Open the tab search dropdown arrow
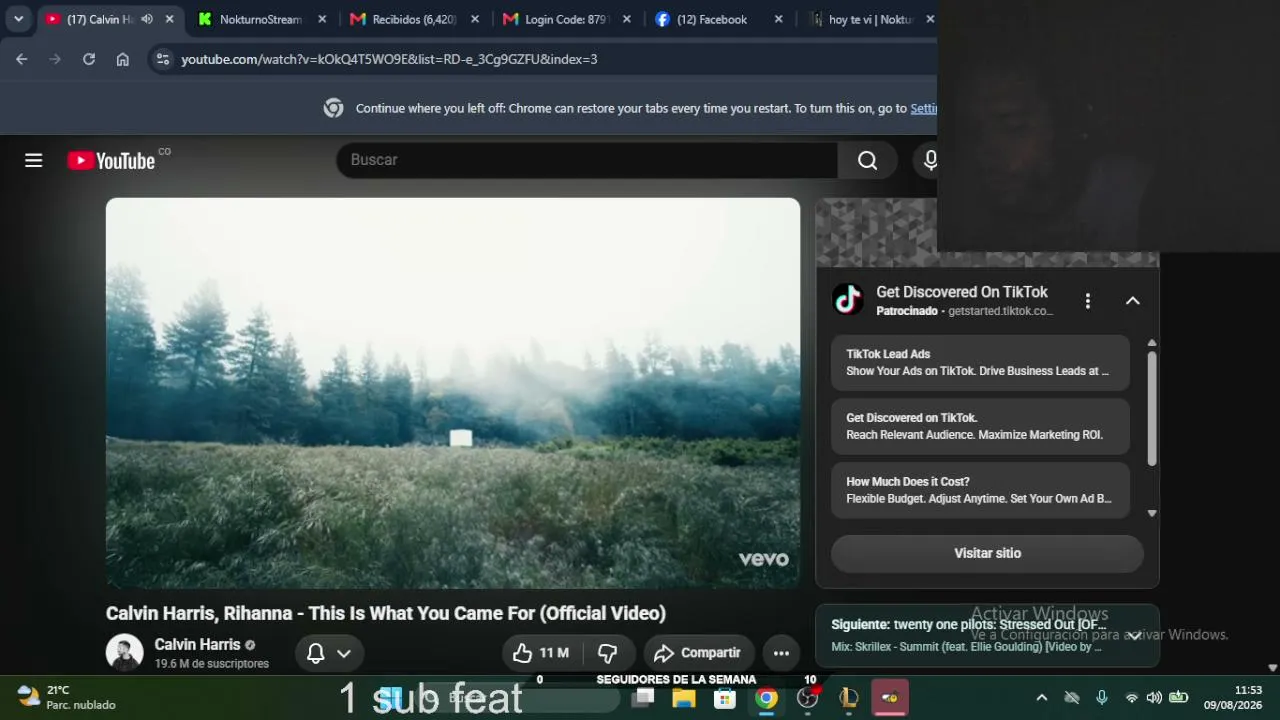This screenshot has width=1280, height=720. 18,19
